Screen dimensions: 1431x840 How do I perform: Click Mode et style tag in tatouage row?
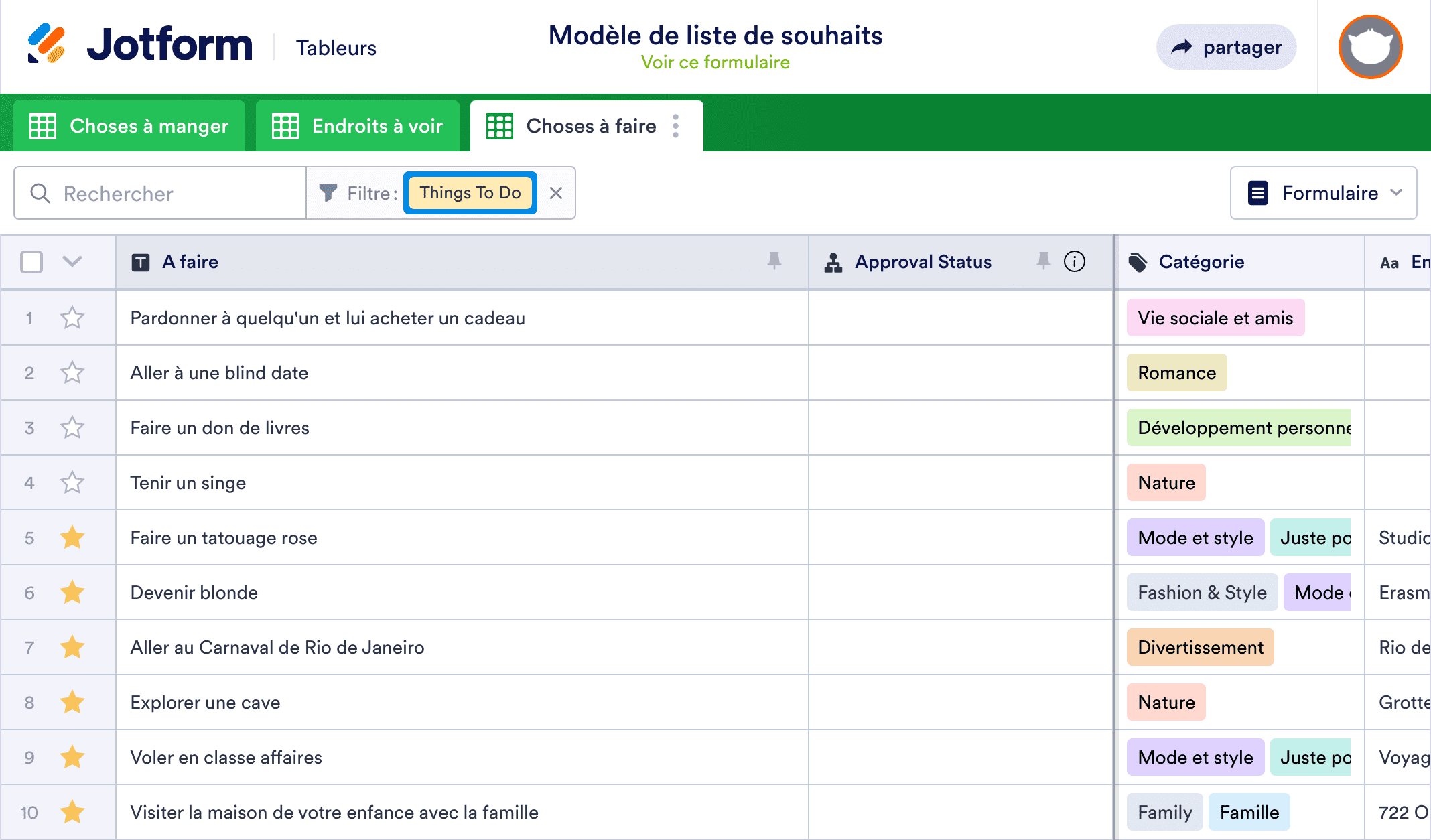[x=1195, y=537]
